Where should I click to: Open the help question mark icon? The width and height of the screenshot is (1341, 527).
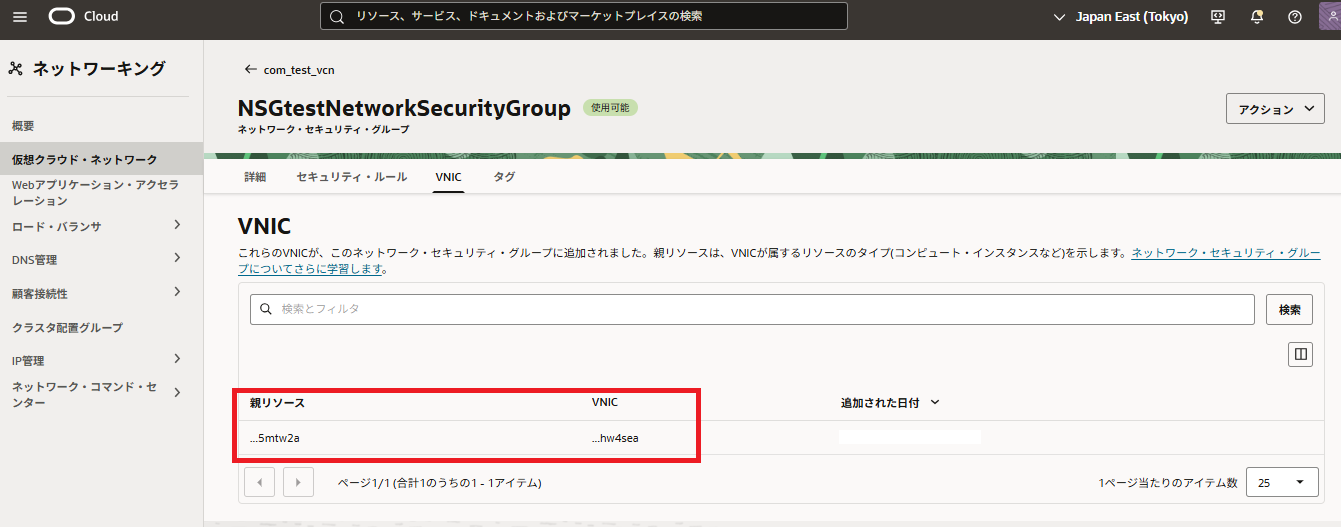(x=1295, y=17)
